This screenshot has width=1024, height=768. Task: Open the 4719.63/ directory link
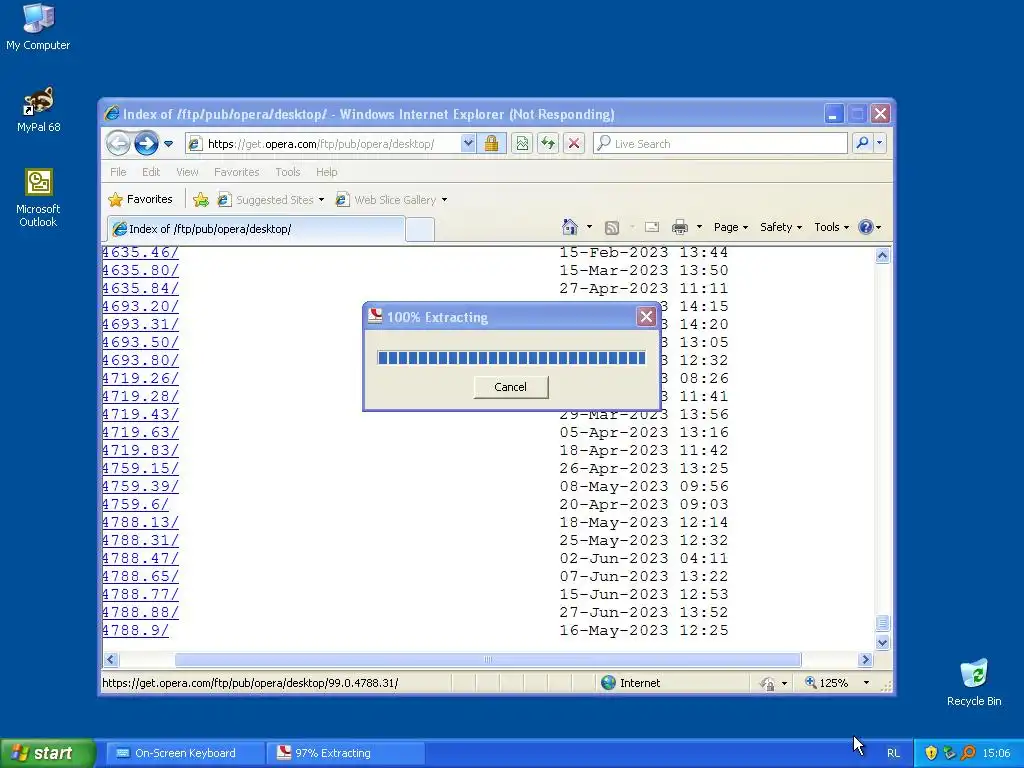click(x=140, y=432)
